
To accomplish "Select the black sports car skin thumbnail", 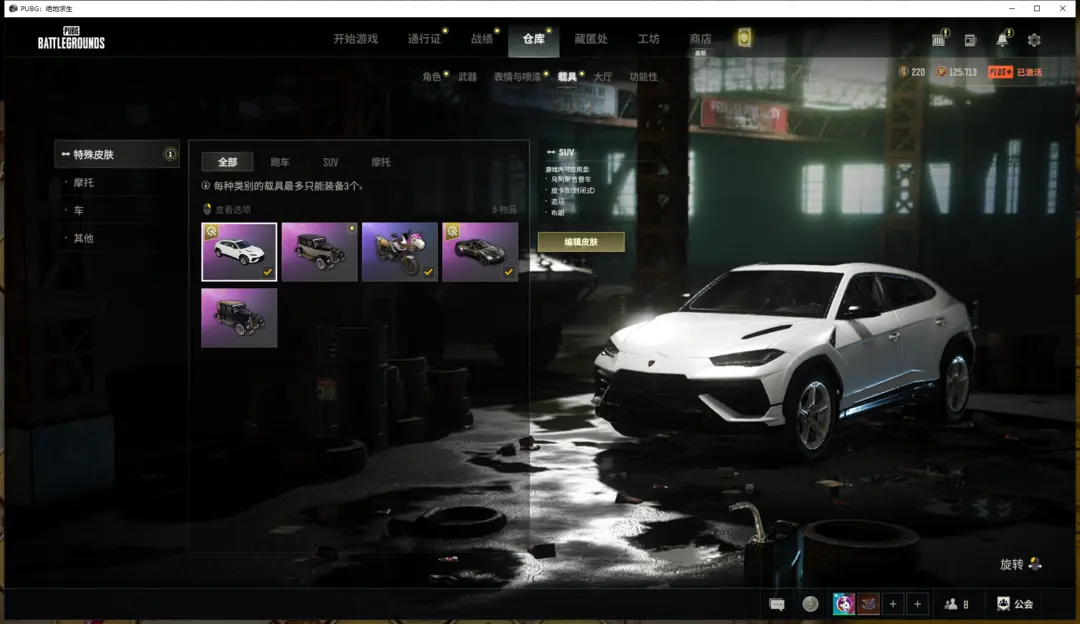I will [480, 251].
